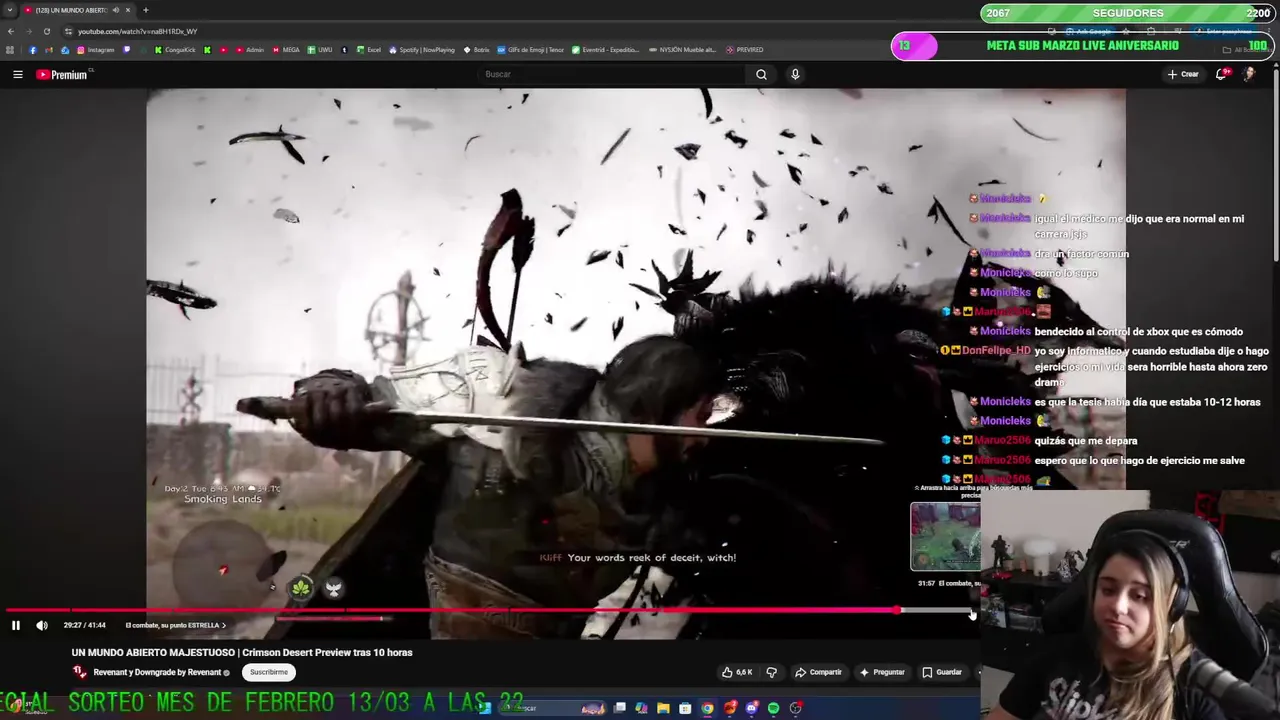This screenshot has height=720, width=1280.
Task: Open the apps grid in the bookmarks bar
Action: [x=10, y=50]
